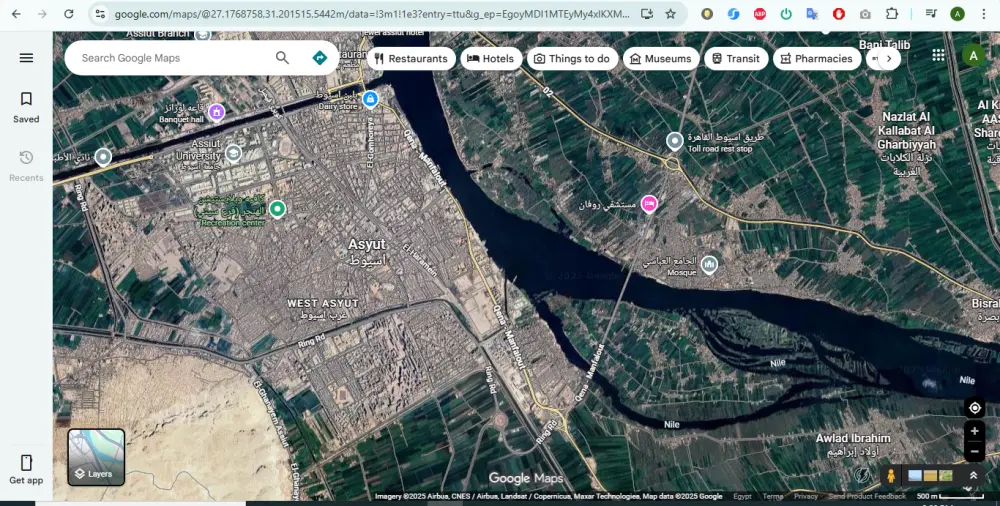This screenshot has width=1000, height=506.
Task: Click the Bani Talib place label
Action: pyautogui.click(x=884, y=45)
